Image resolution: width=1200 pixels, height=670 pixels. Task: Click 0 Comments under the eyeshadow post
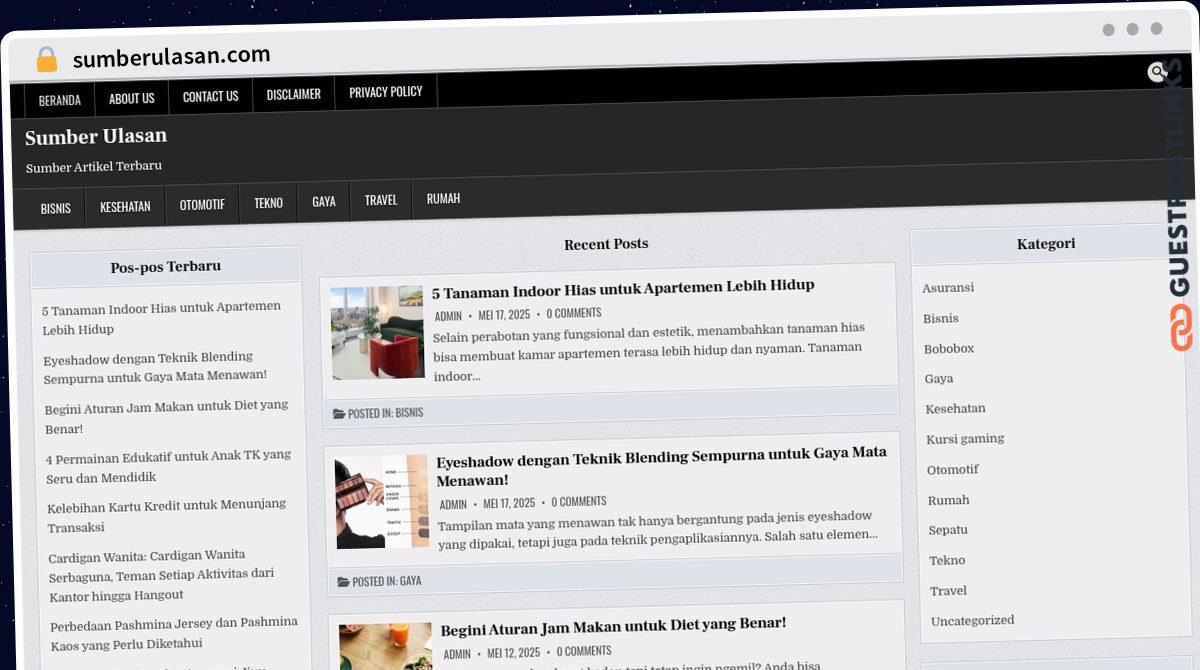[579, 502]
